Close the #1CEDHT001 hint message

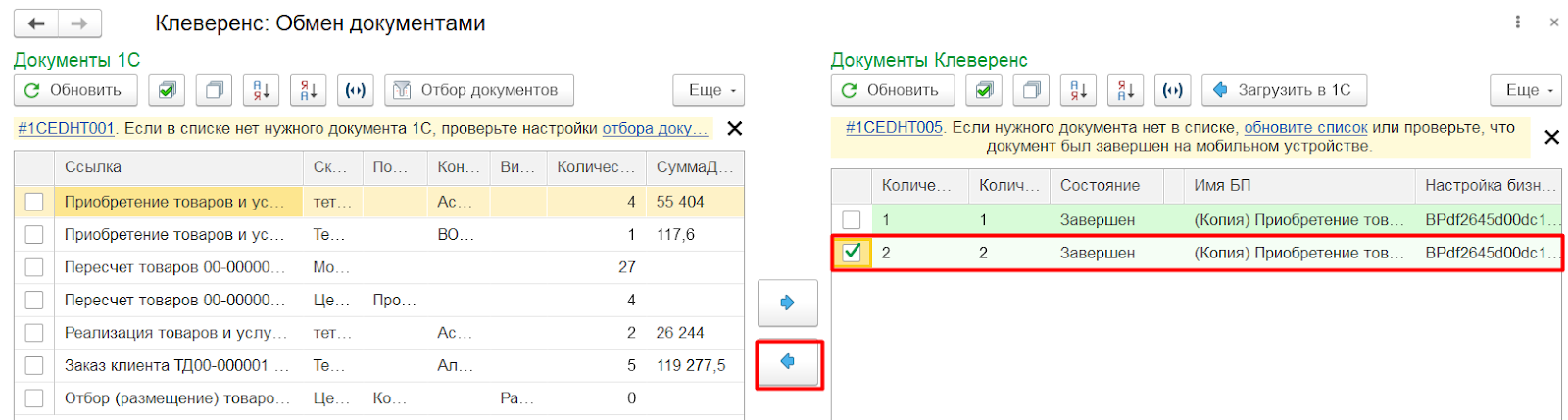[734, 128]
